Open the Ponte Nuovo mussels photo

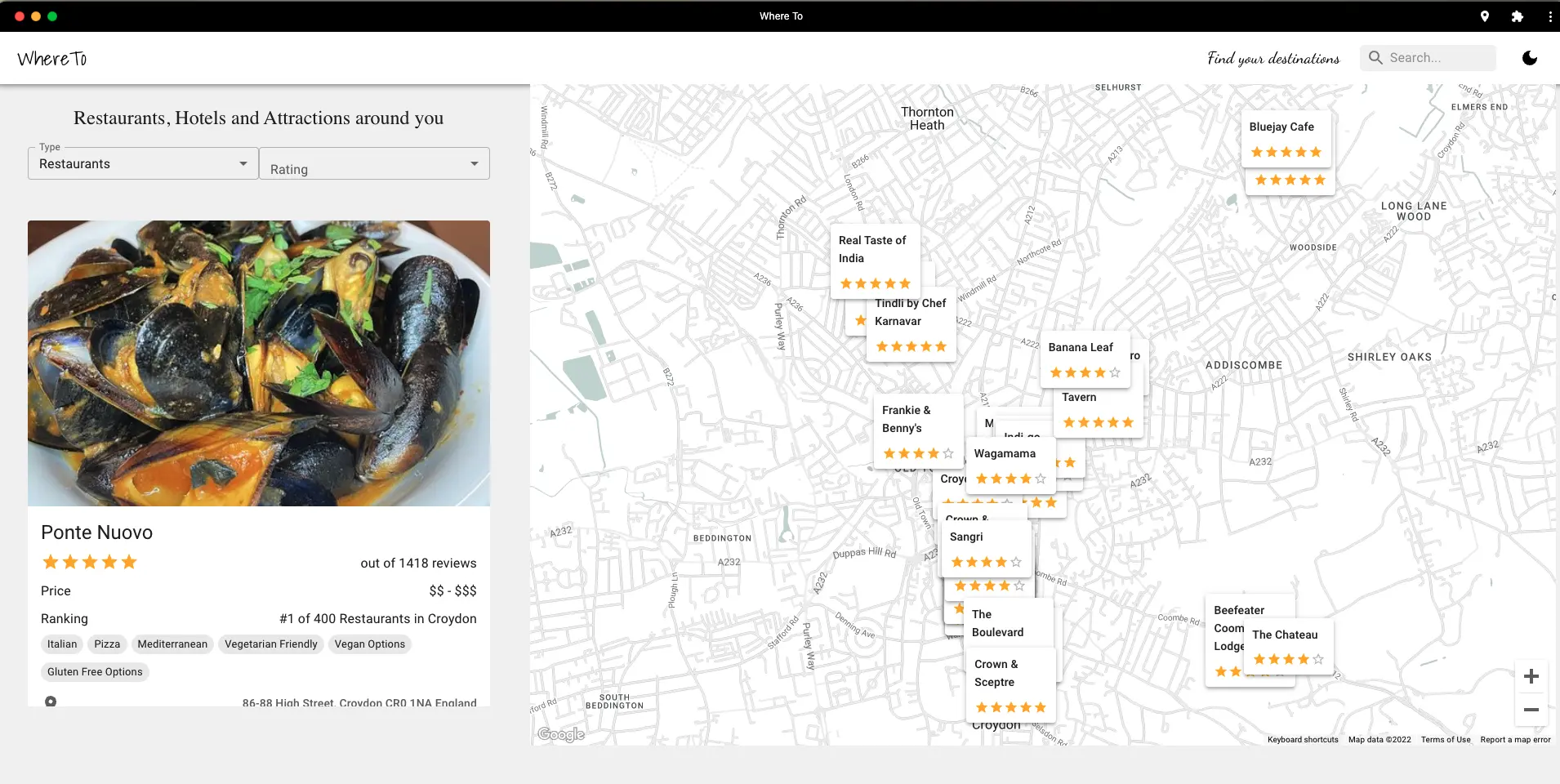pos(259,363)
